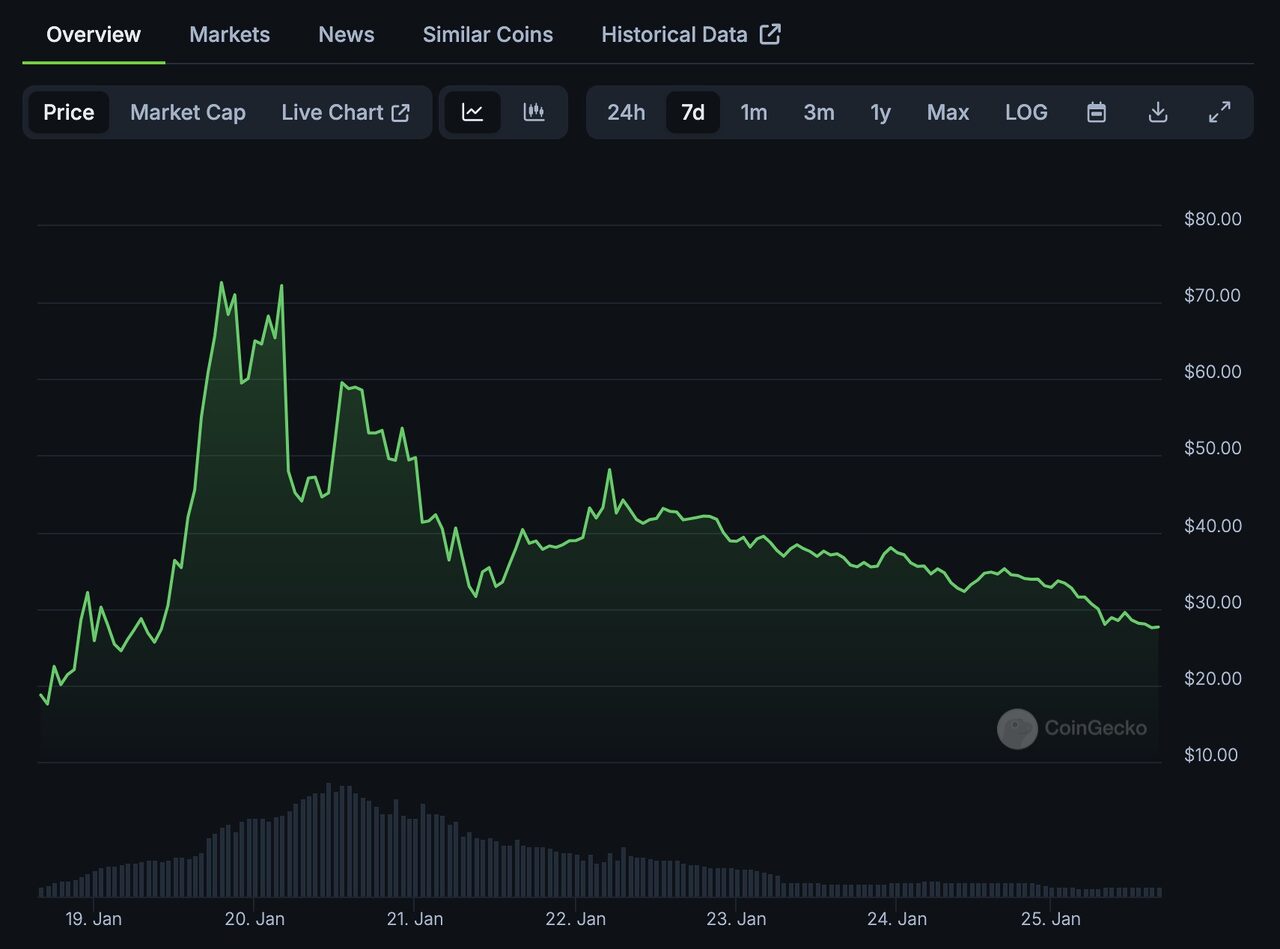Click the $70.00 axis label

pos(1213,295)
